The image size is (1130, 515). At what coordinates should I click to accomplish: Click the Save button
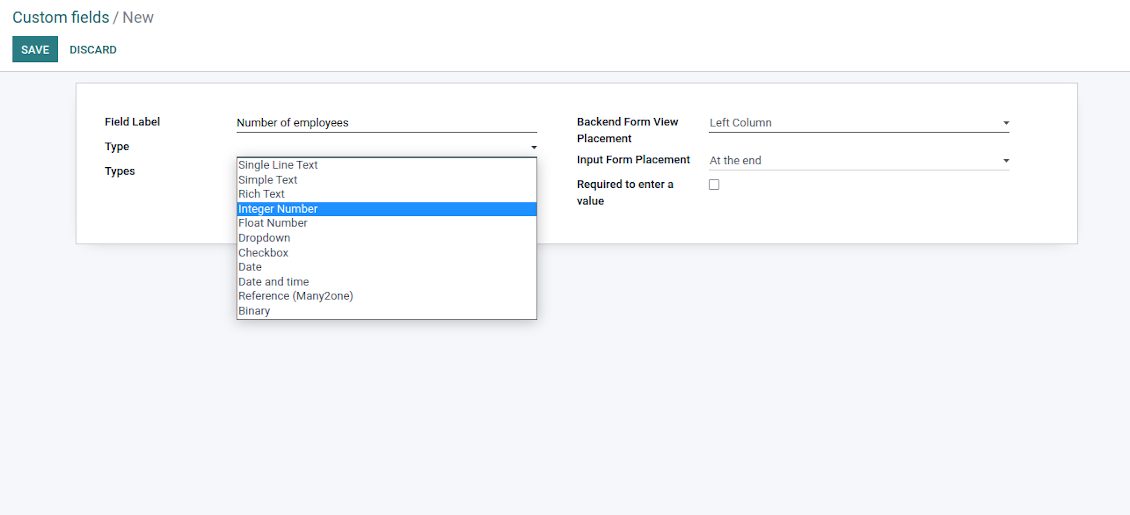[x=35, y=50]
